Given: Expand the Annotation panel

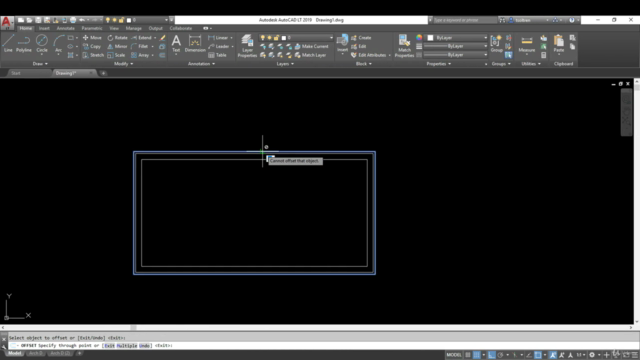Looking at the screenshot, I should (x=201, y=64).
